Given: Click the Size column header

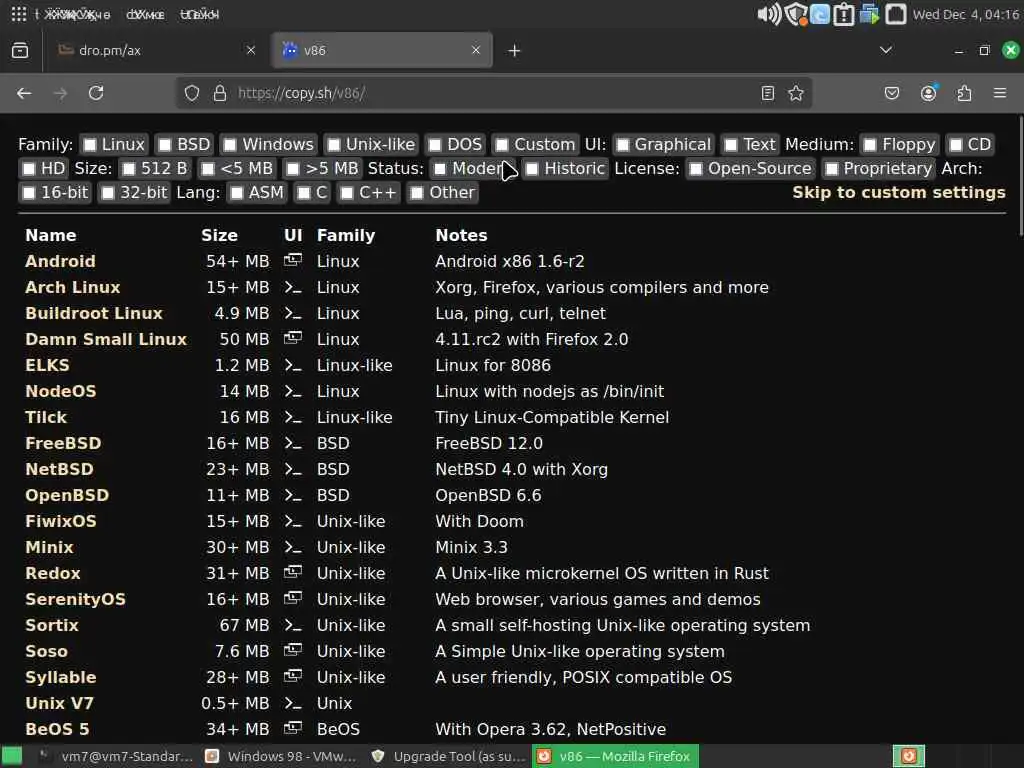Looking at the screenshot, I should point(219,235).
